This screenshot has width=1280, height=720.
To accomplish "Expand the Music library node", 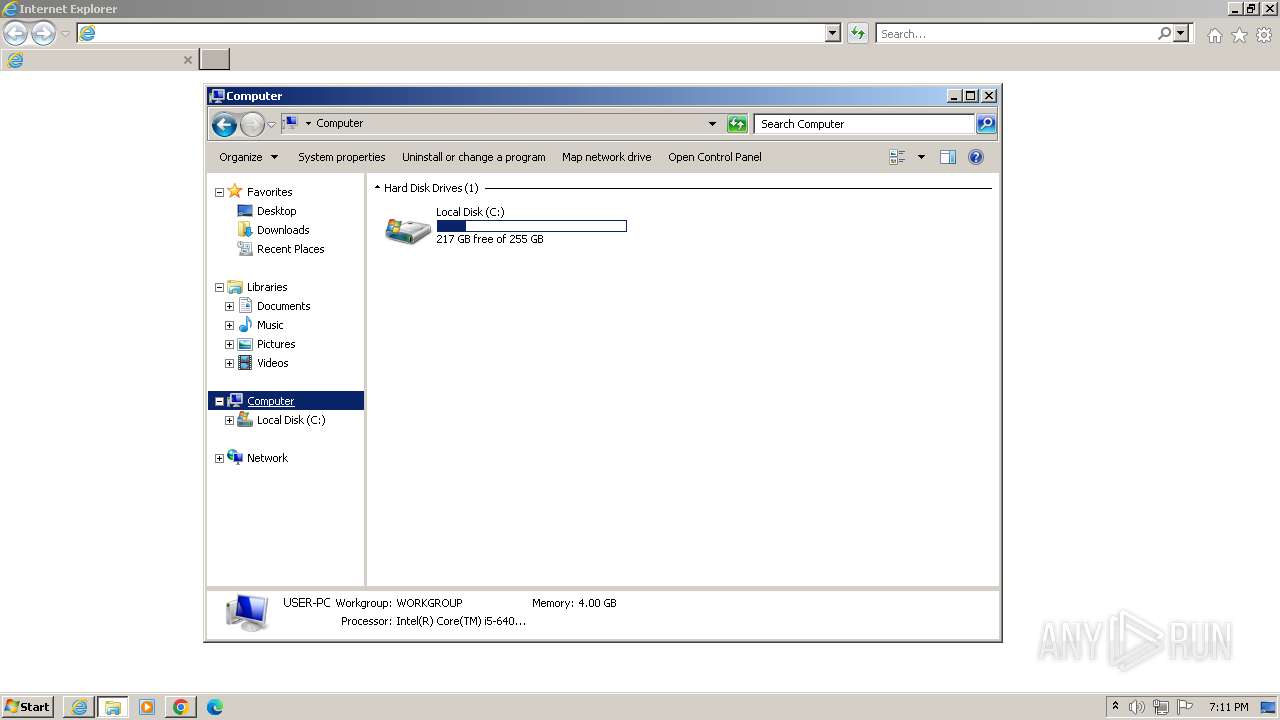I will coord(229,325).
